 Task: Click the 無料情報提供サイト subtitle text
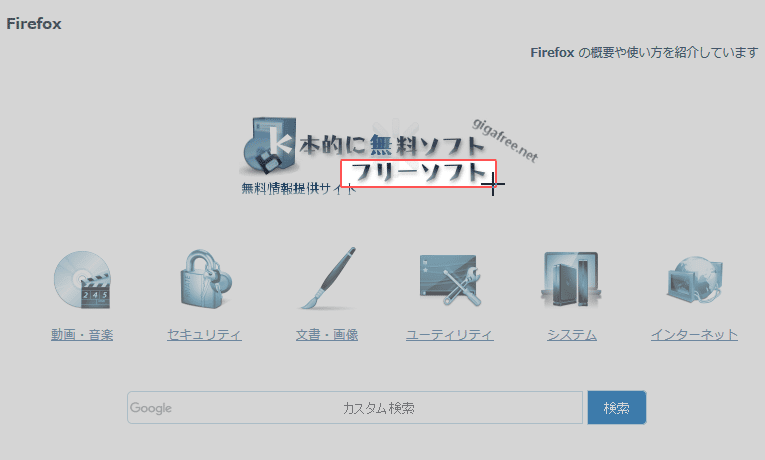(x=299, y=188)
